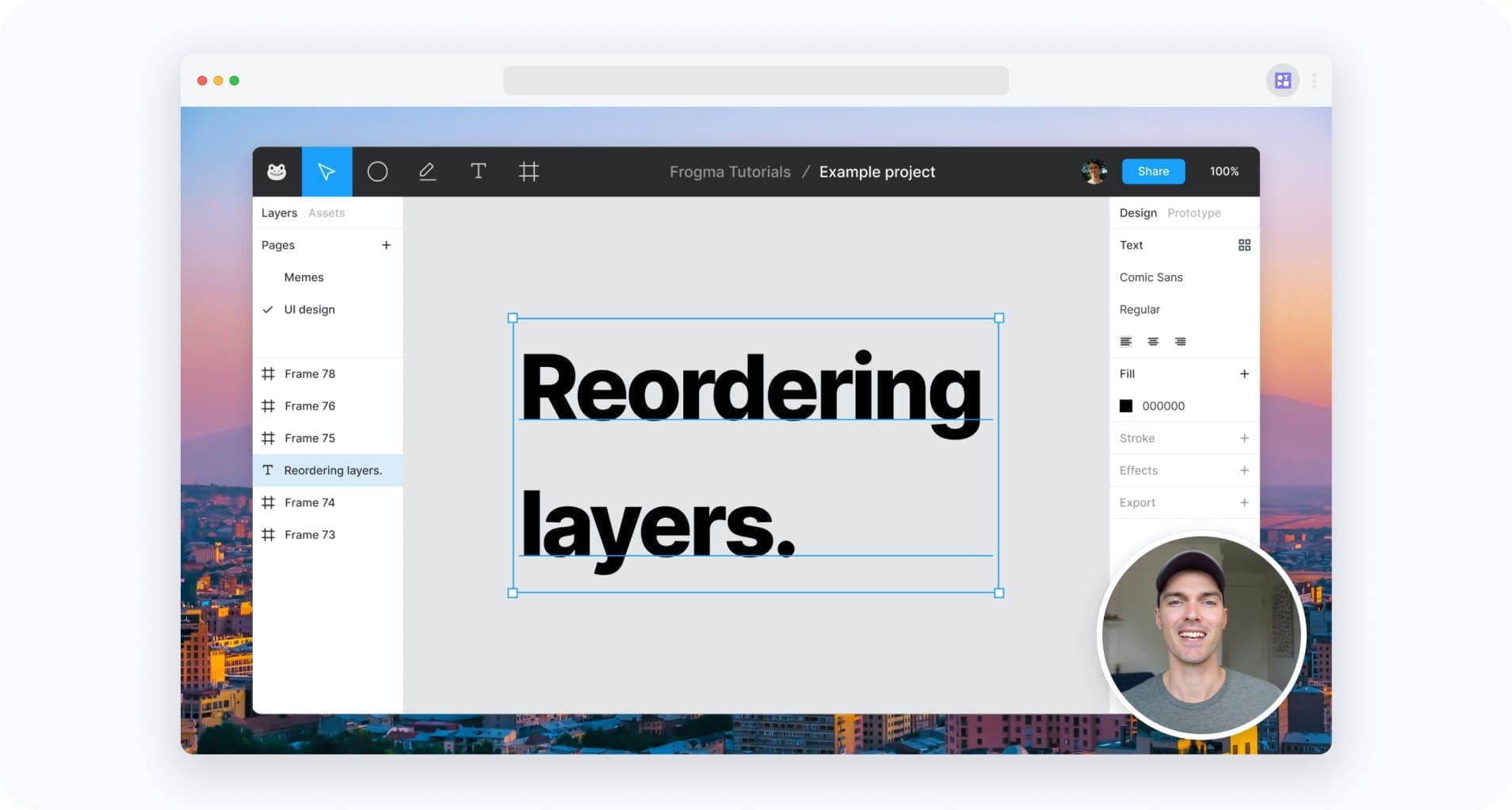This screenshot has width=1512, height=810.
Task: Select the Frame 78 layer
Action: pyautogui.click(x=327, y=373)
